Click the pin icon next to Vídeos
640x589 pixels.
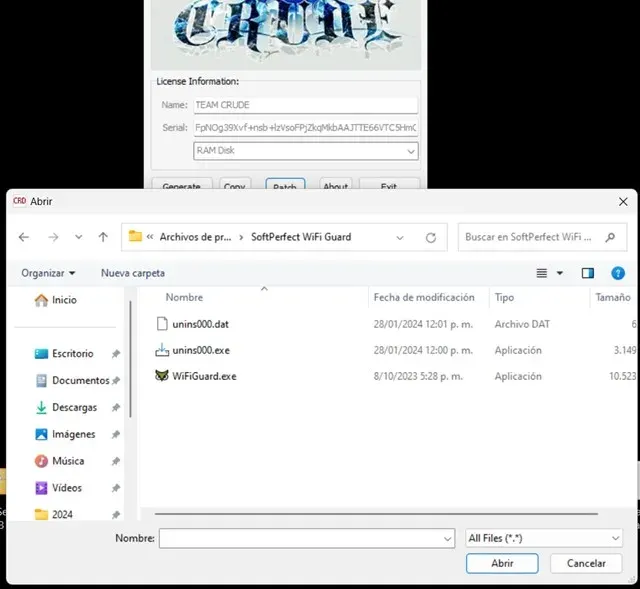coord(116,488)
